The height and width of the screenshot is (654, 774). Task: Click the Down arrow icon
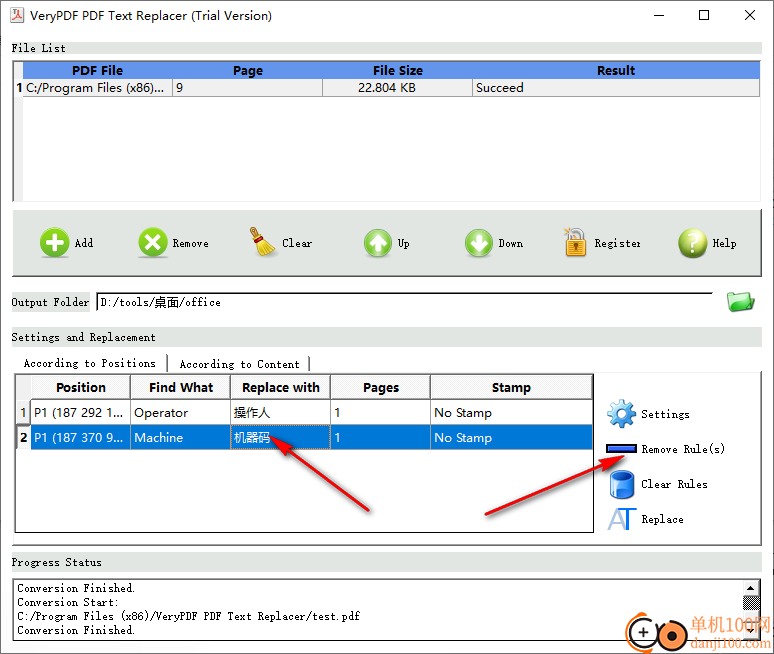point(479,243)
